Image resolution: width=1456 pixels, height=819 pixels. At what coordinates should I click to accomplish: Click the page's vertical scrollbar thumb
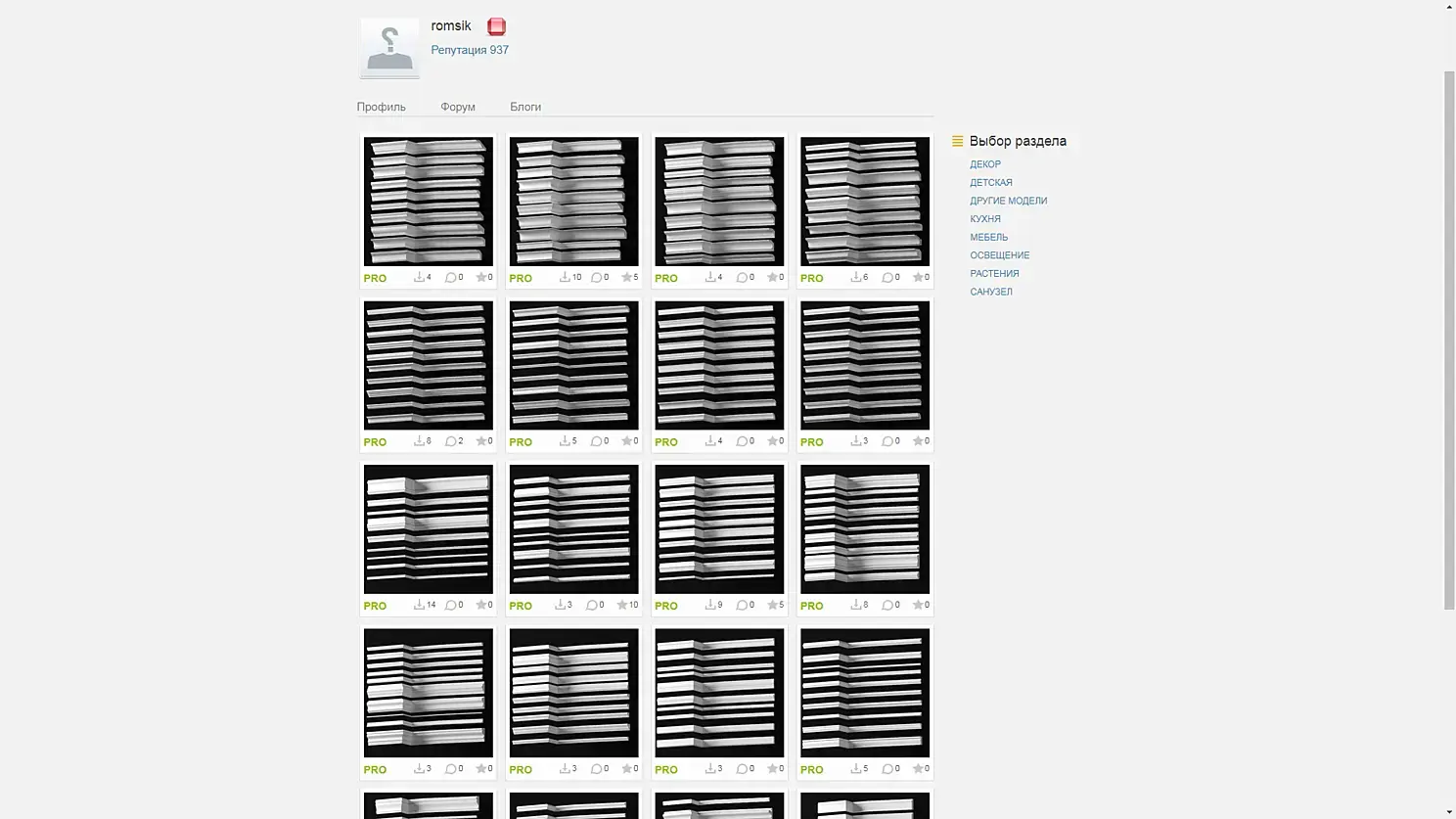(1449, 340)
